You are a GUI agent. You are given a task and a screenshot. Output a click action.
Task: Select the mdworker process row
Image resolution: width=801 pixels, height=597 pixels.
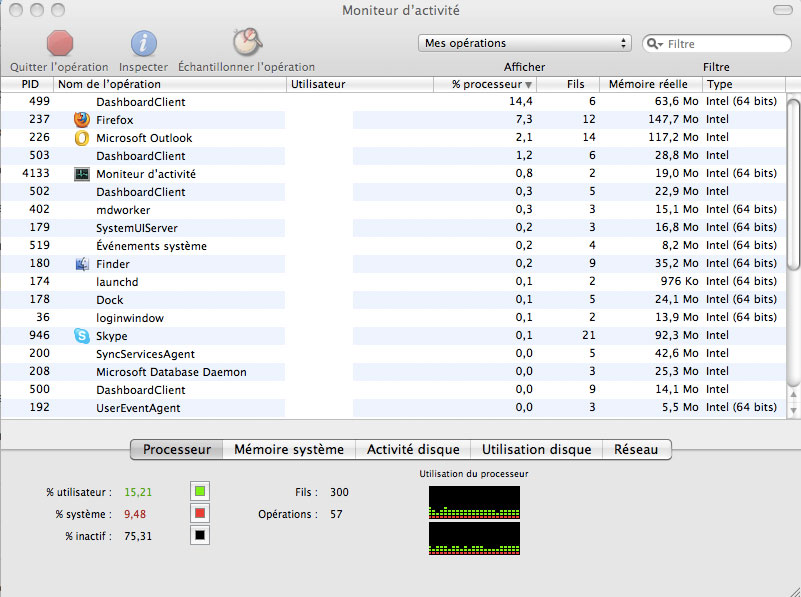tap(393, 210)
